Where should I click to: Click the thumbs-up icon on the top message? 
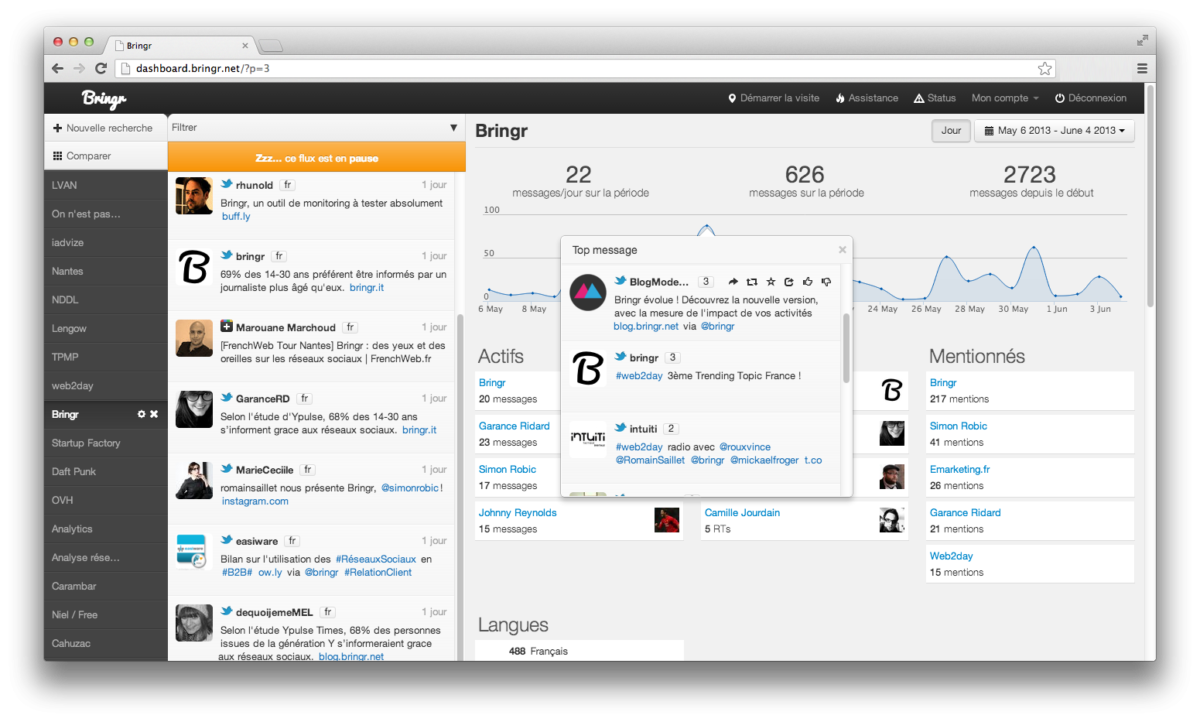click(x=806, y=282)
